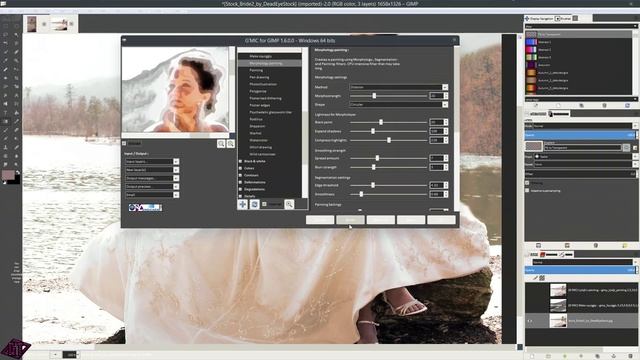This screenshot has width=640, height=360.
Task: Click the magnifier search icon below filter list
Action: (289, 204)
